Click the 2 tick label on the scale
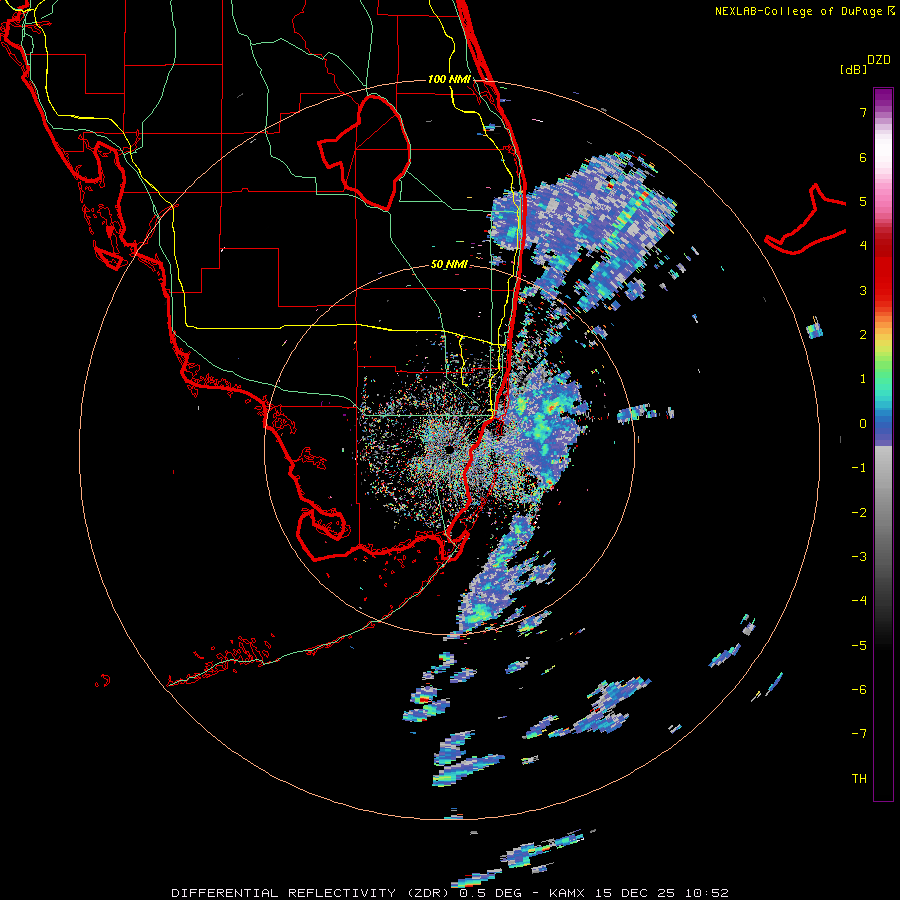 pyautogui.click(x=863, y=334)
